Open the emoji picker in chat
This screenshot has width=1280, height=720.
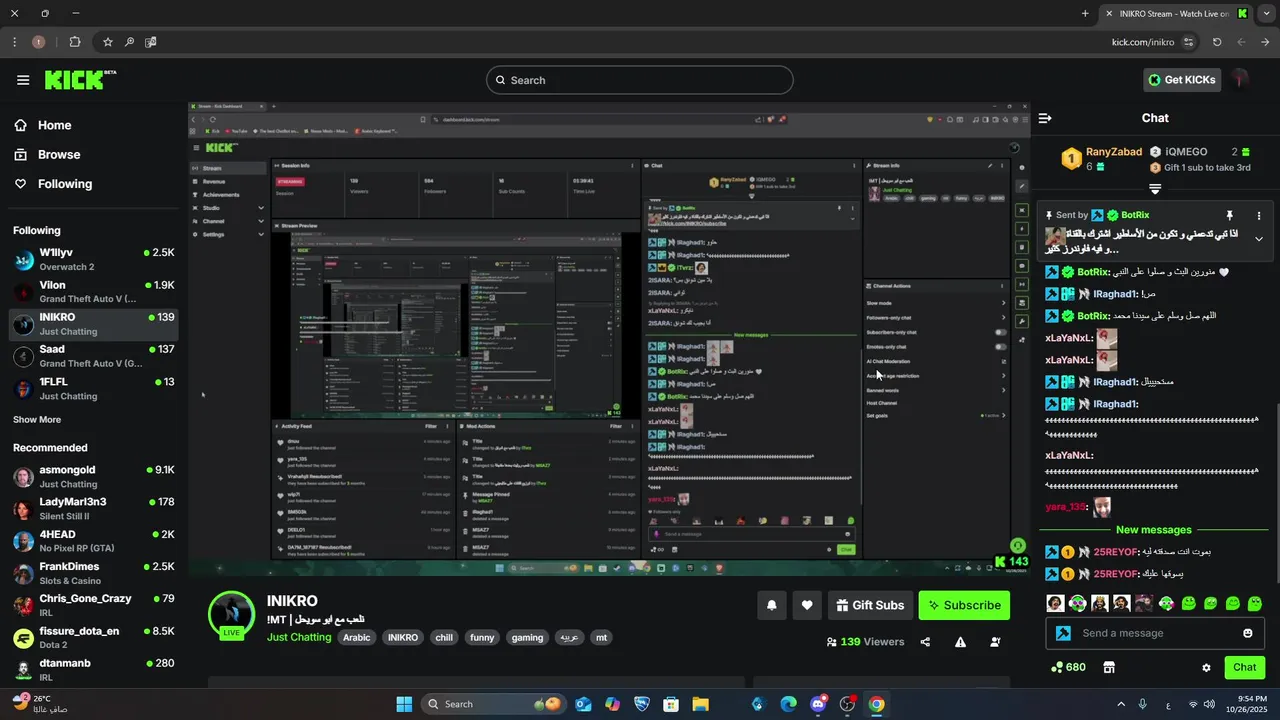coord(1247,633)
